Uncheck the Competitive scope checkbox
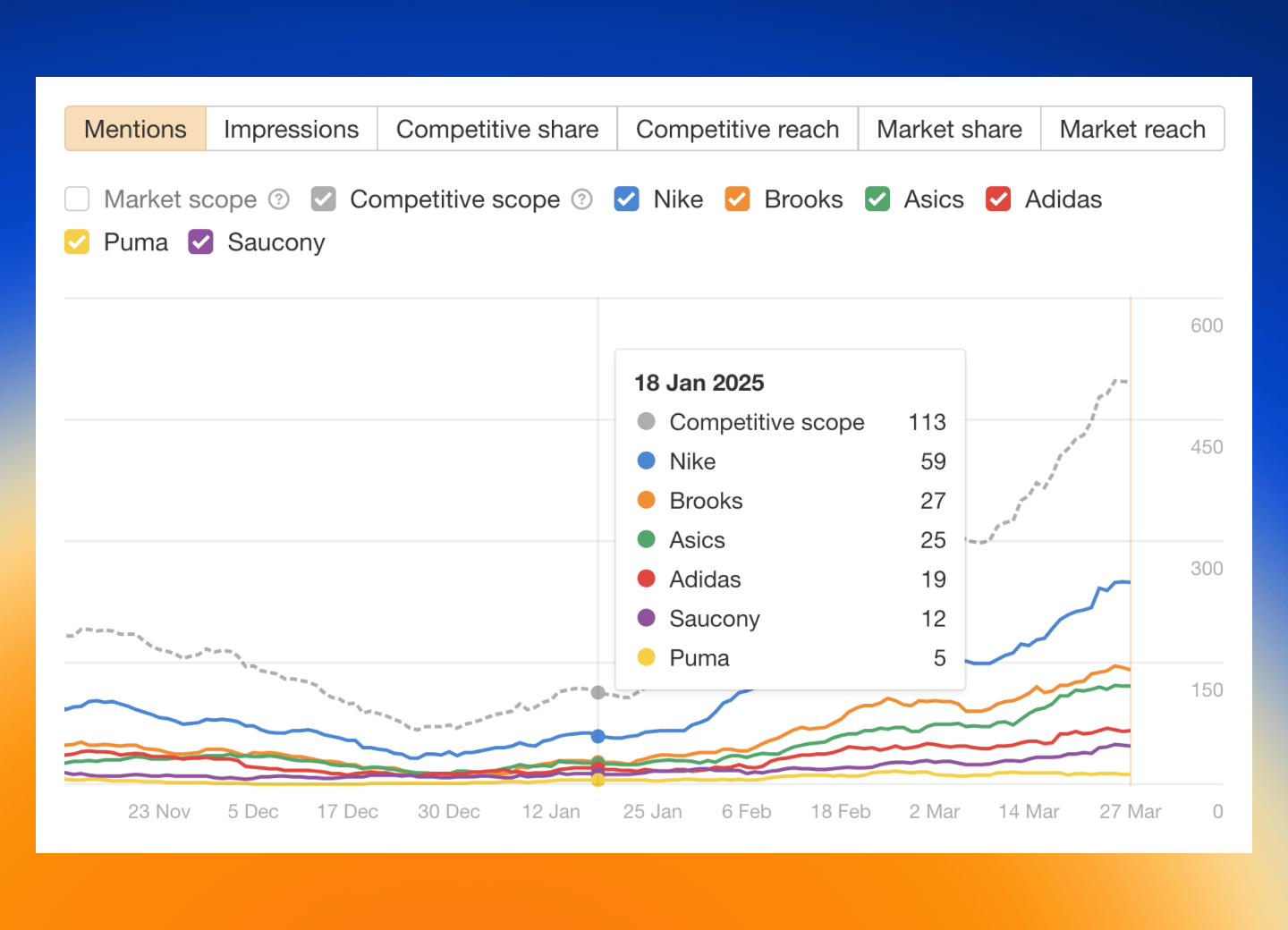 pyautogui.click(x=324, y=199)
